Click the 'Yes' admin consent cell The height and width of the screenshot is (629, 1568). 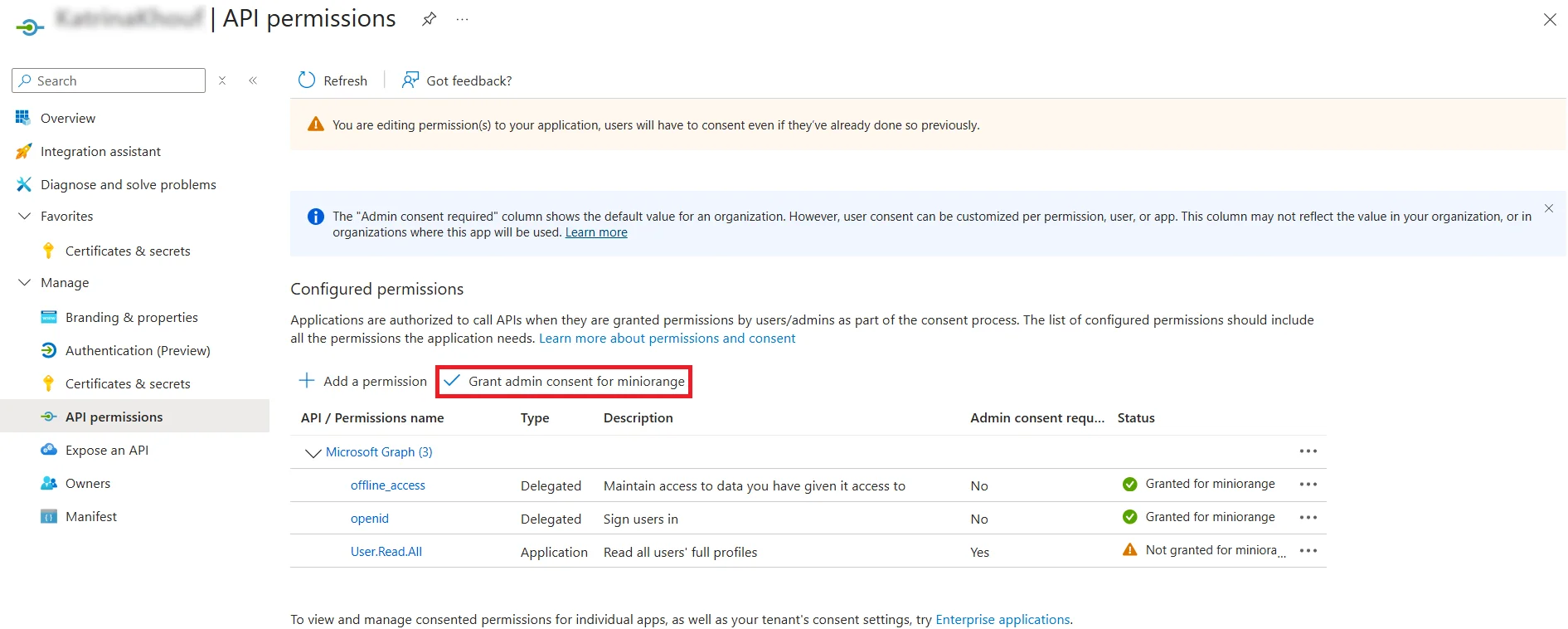point(979,552)
